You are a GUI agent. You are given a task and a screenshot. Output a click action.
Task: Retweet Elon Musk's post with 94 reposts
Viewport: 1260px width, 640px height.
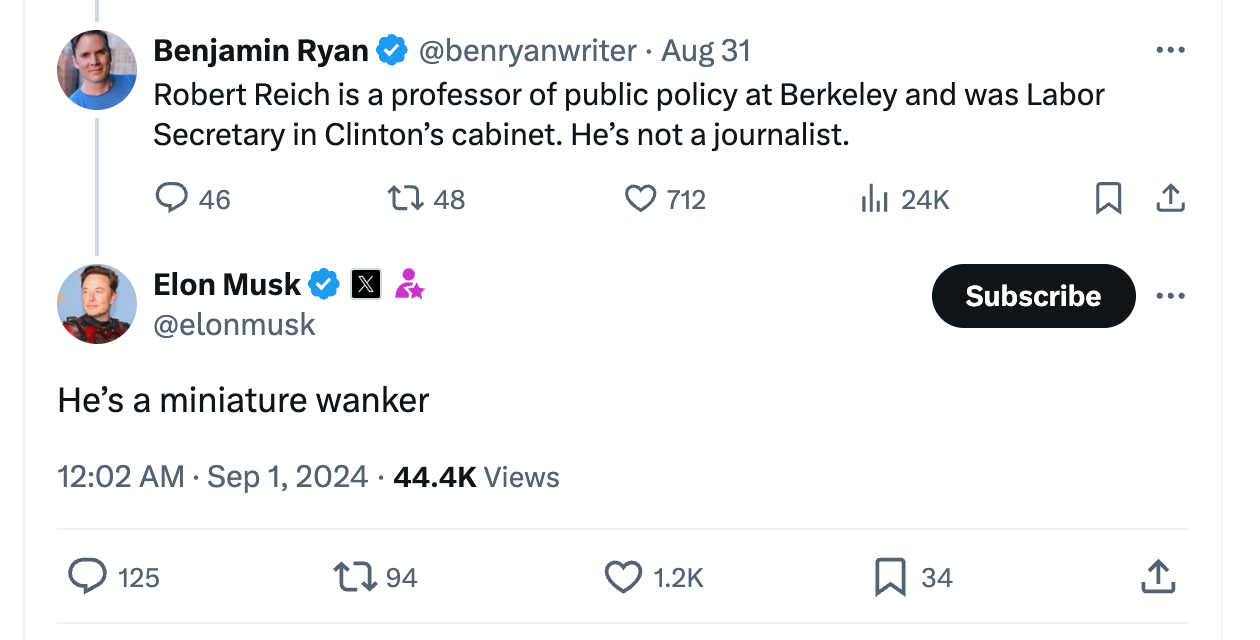[x=354, y=577]
